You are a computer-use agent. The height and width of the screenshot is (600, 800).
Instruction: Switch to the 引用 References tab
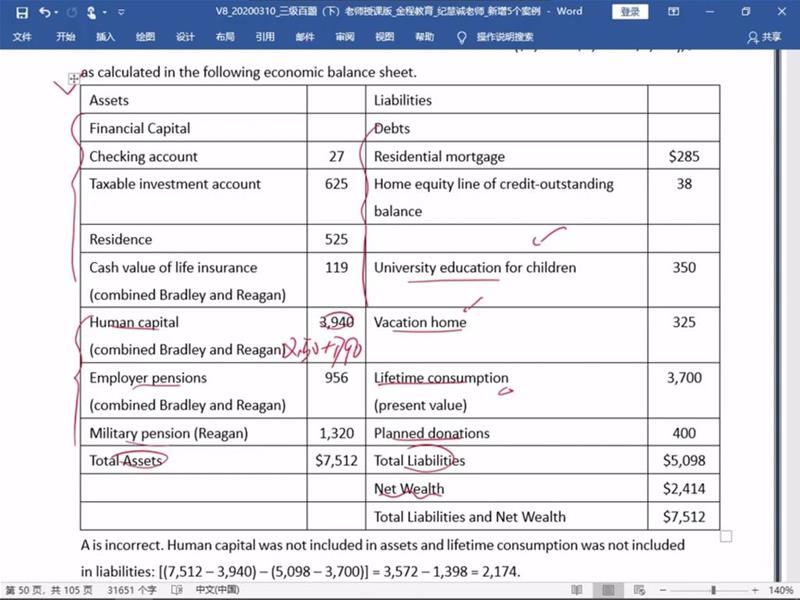click(265, 37)
